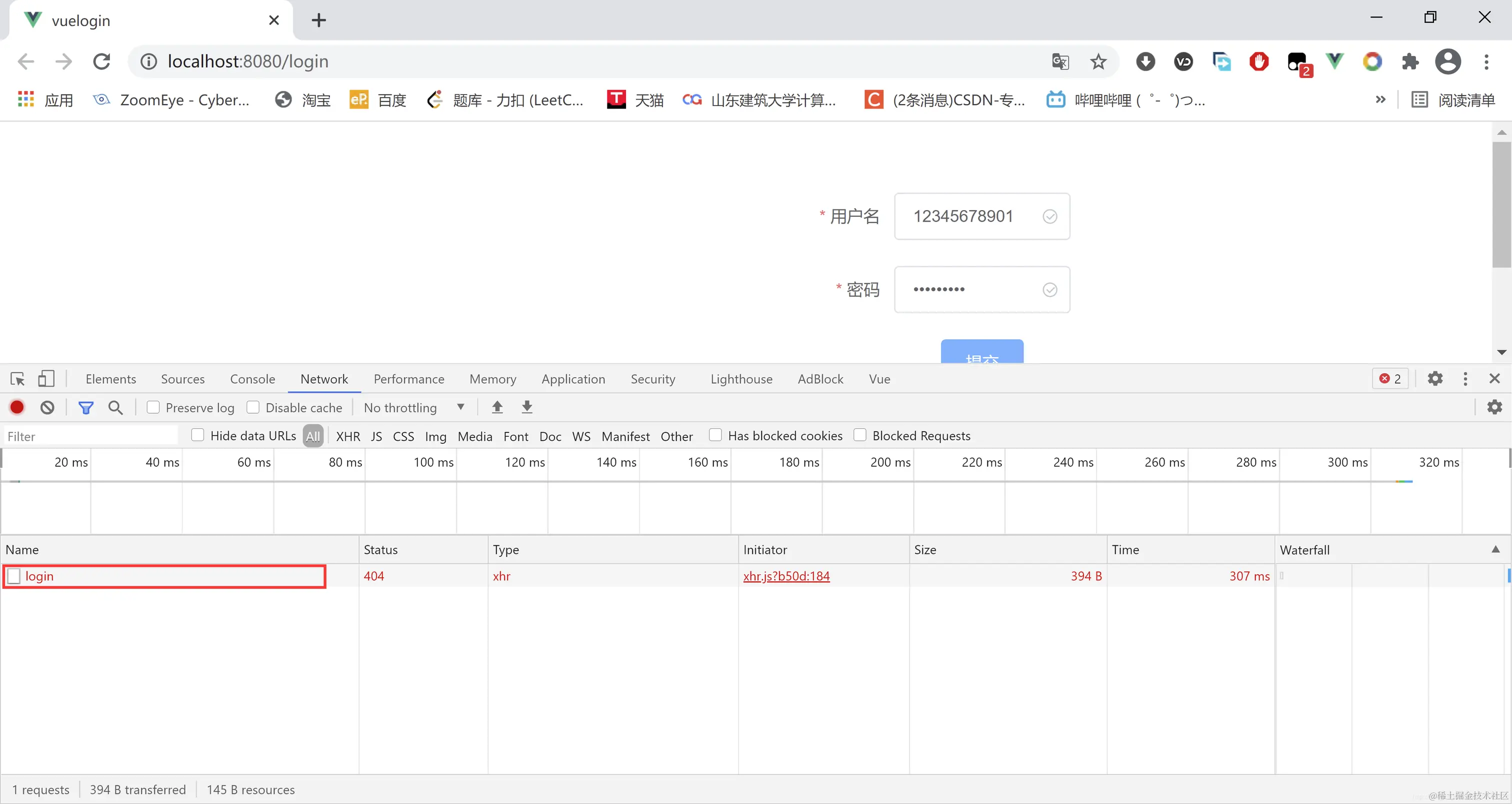The height and width of the screenshot is (804, 1512).
Task: Open initiator link xhr.js?b50d:184
Action: tap(786, 576)
